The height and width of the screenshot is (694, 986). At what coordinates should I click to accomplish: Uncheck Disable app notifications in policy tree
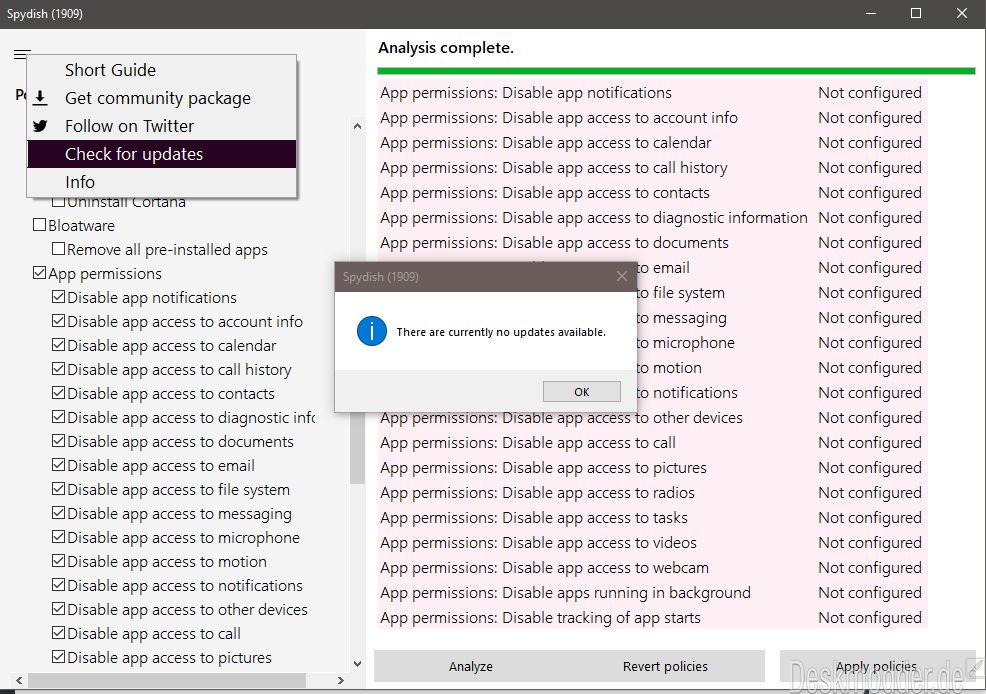(x=58, y=296)
